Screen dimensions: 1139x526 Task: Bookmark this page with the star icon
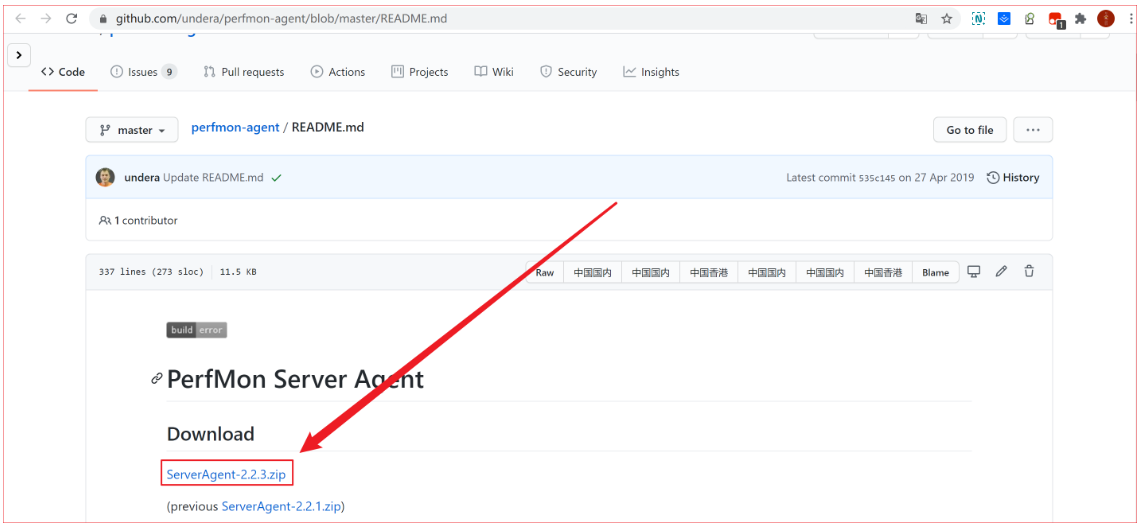point(947,19)
